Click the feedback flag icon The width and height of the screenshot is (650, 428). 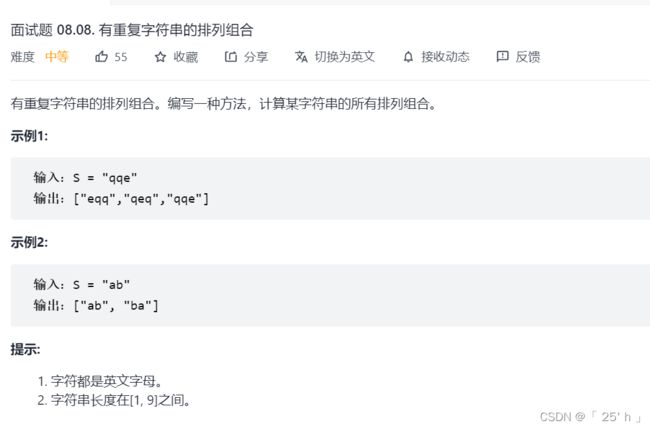tap(502, 56)
